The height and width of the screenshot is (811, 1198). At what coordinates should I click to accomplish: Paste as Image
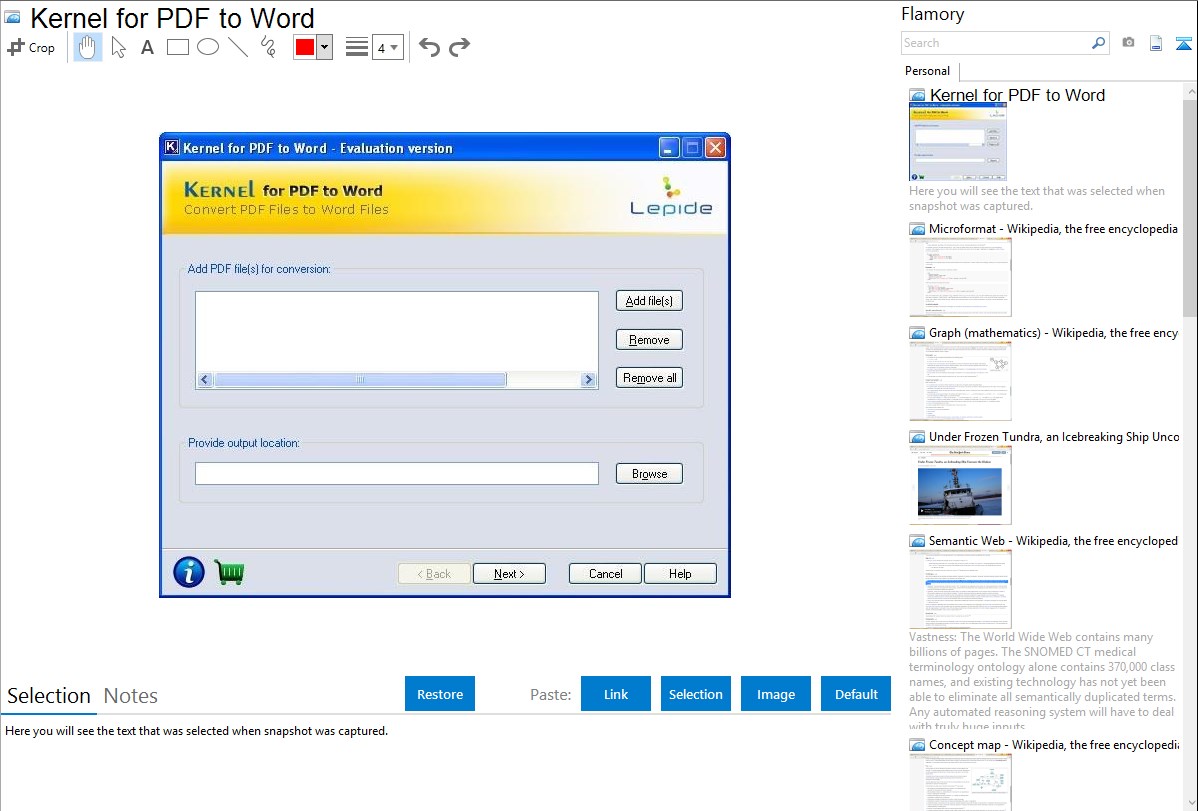pyautogui.click(x=775, y=694)
